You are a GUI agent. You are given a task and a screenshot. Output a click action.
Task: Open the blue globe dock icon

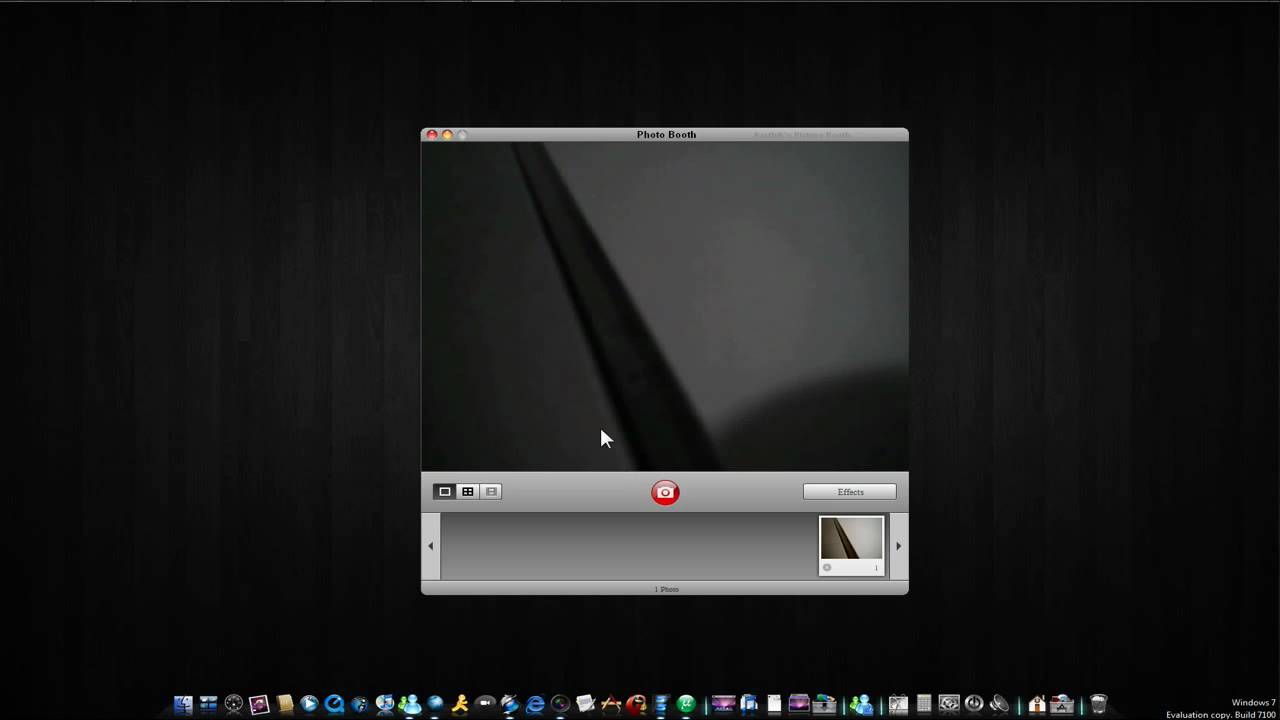point(435,704)
